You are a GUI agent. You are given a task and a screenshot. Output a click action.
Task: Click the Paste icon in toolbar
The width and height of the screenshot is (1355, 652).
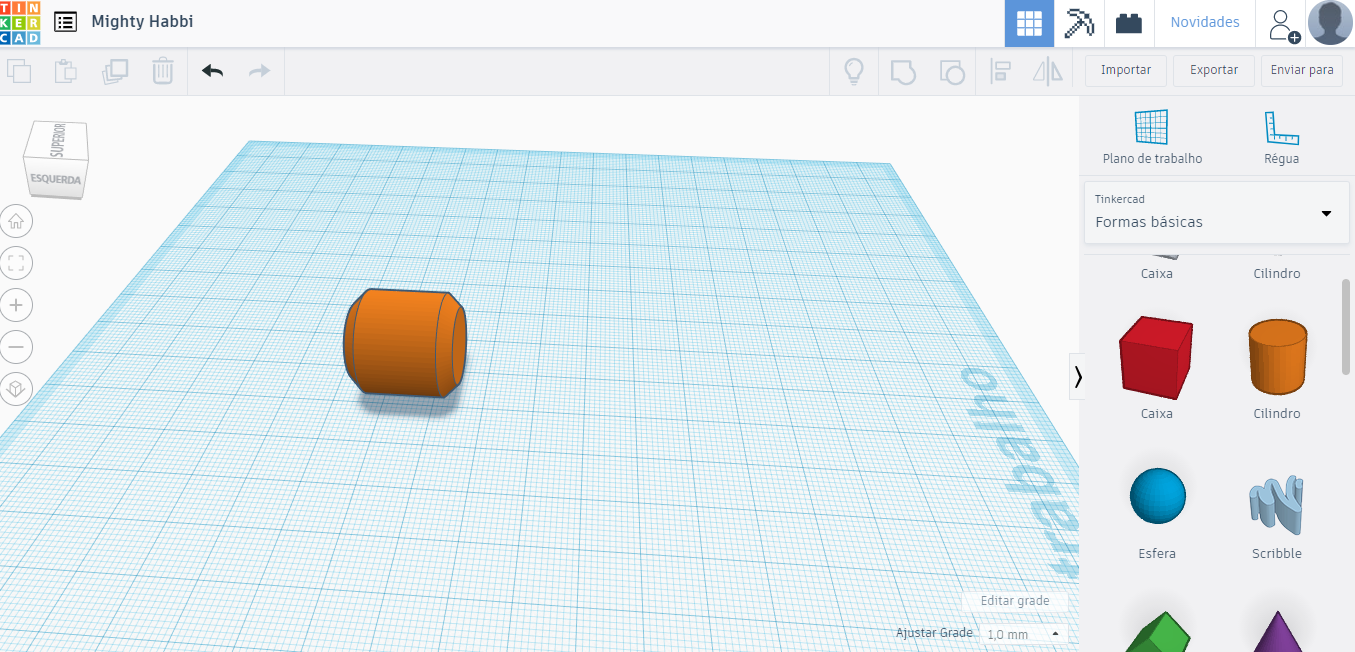(x=66, y=71)
